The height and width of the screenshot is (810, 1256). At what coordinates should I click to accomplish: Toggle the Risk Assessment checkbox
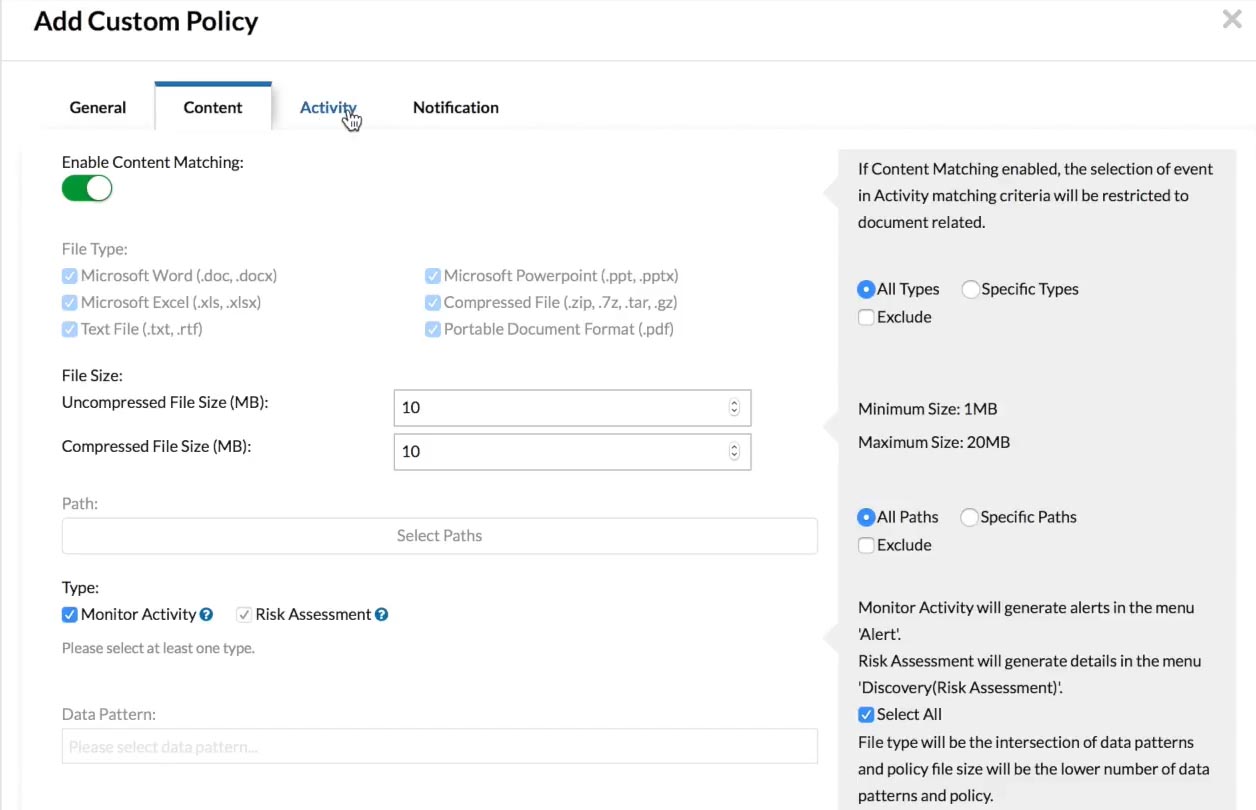[x=244, y=615]
